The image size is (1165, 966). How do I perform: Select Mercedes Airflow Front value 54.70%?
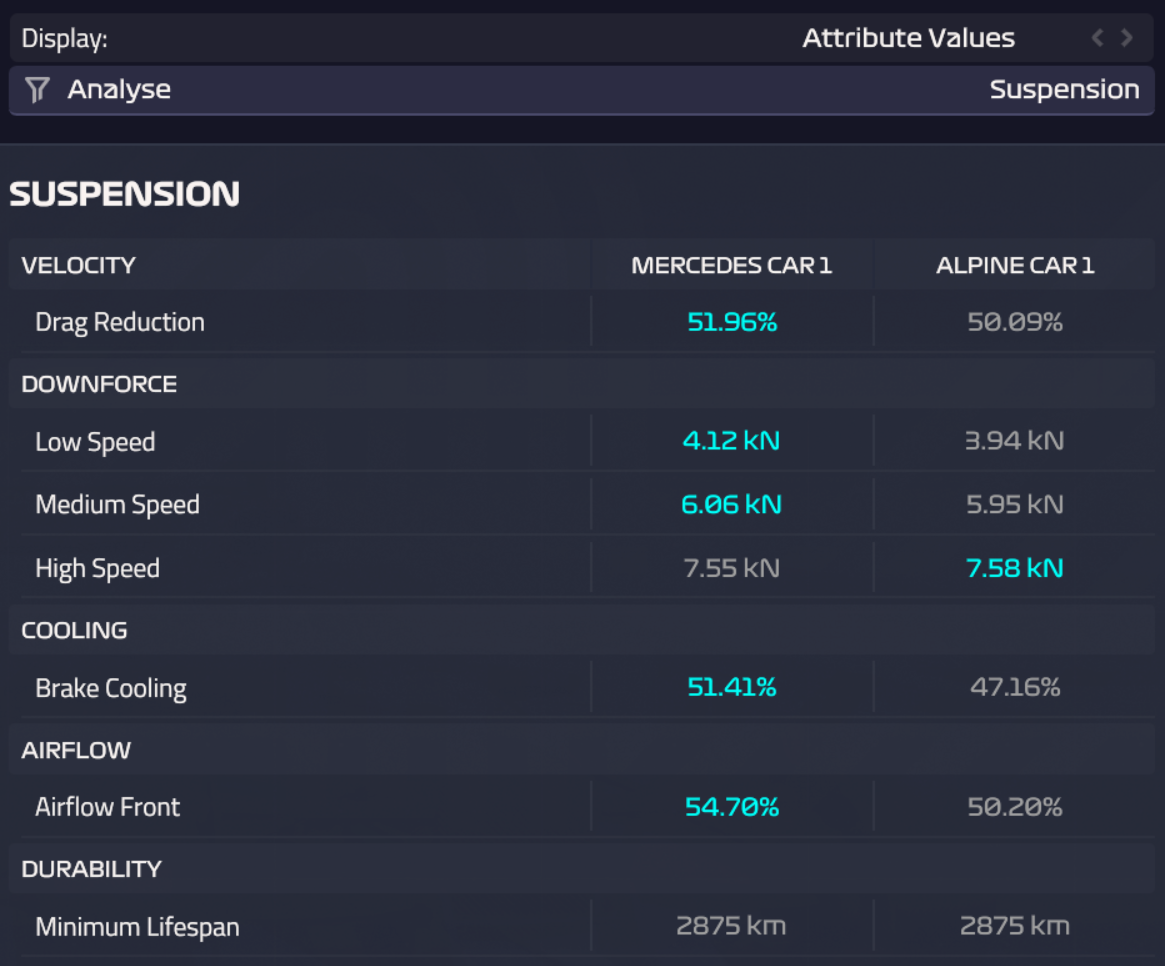point(732,807)
